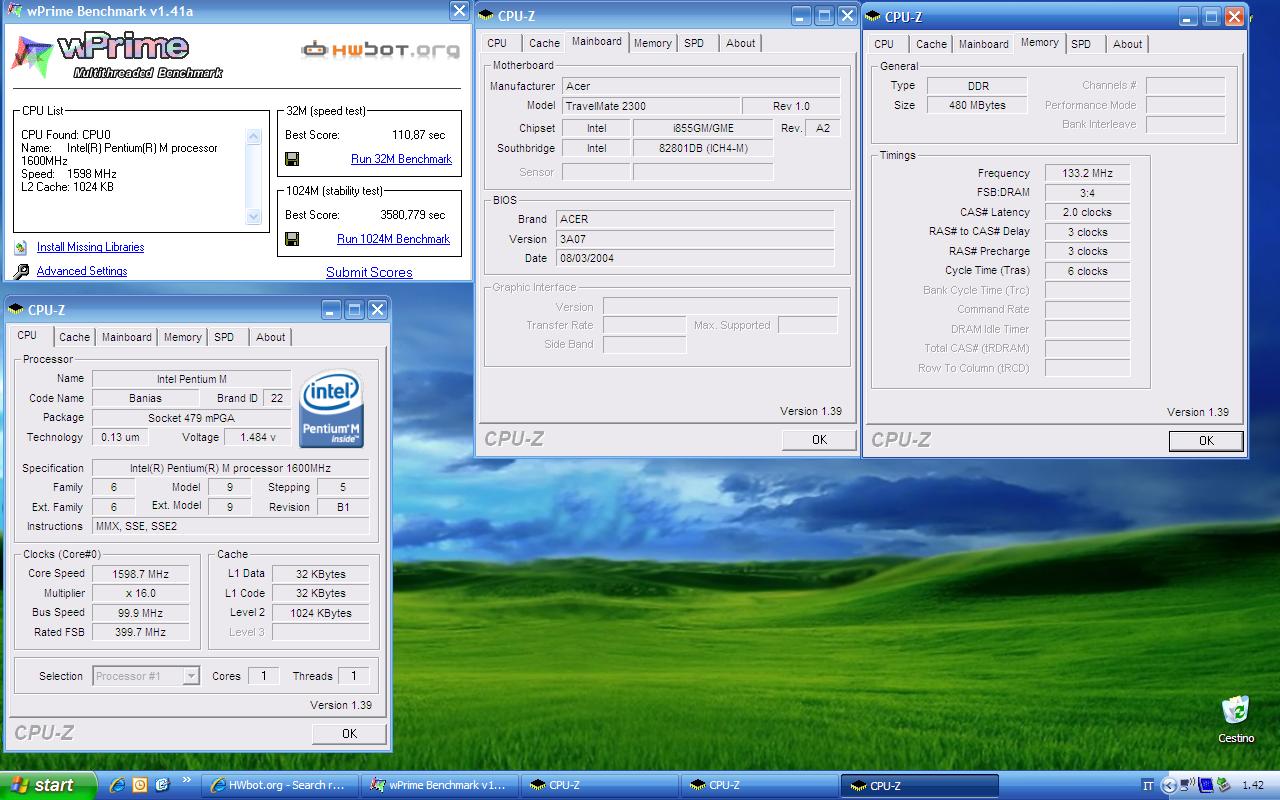Click the wPrime logo graphic
The image size is (1280, 800).
(x=118, y=55)
